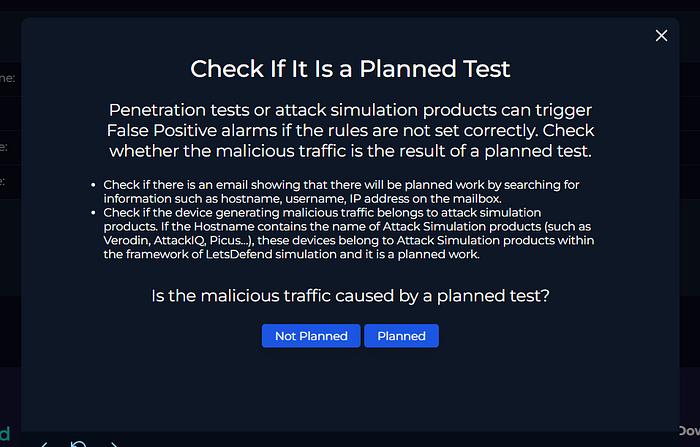The width and height of the screenshot is (700, 447).
Task: Advance with the right arrow icon
Action: (x=114, y=444)
